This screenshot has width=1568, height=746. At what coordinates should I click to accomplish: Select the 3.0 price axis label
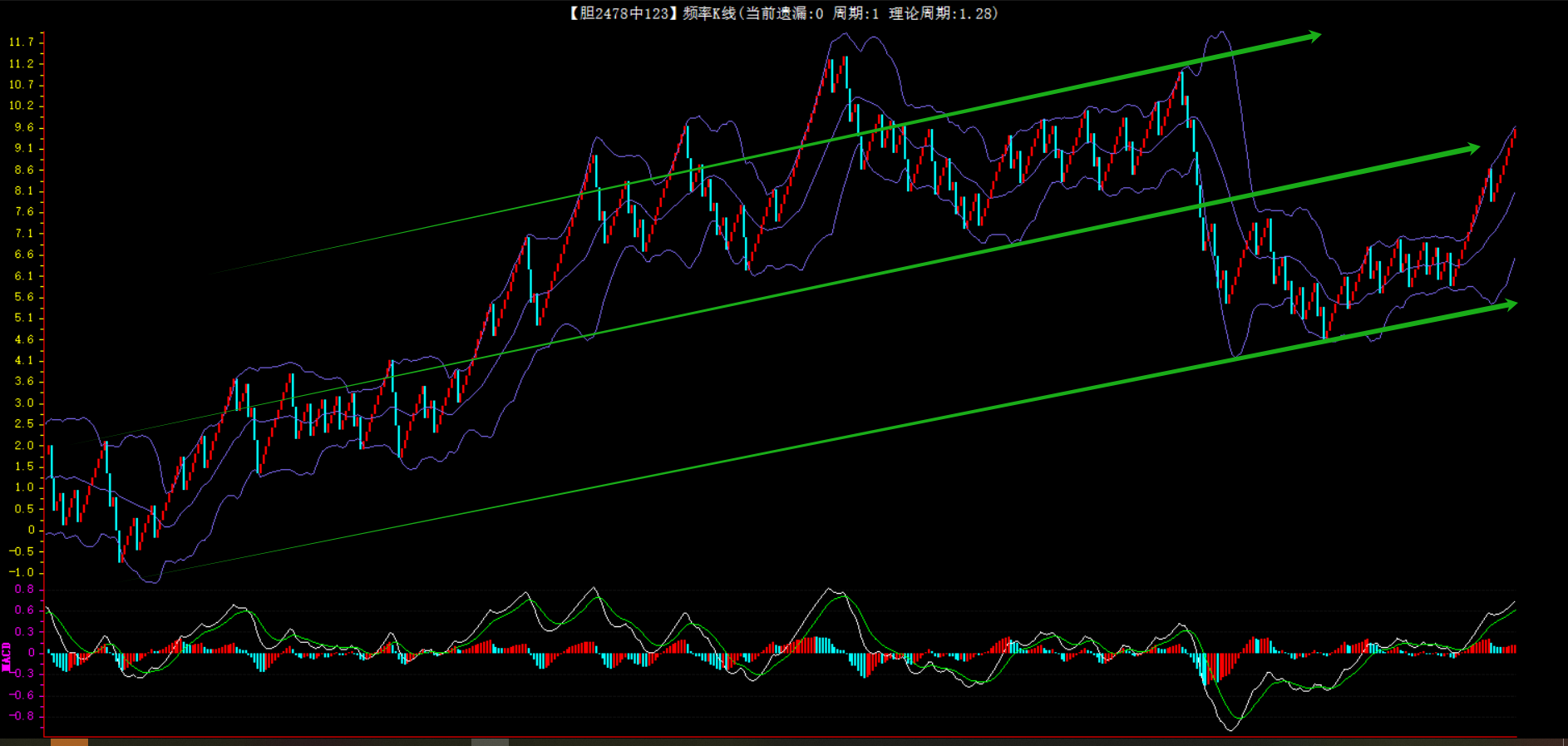point(24,403)
